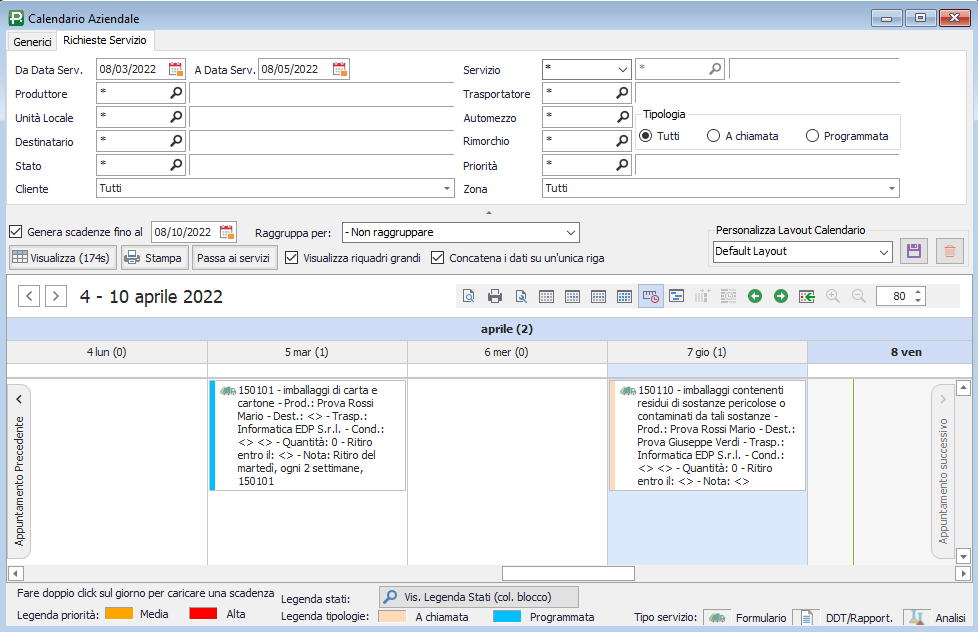The image size is (978, 632).
Task: Expand the Cliente dropdown
Action: [446, 188]
